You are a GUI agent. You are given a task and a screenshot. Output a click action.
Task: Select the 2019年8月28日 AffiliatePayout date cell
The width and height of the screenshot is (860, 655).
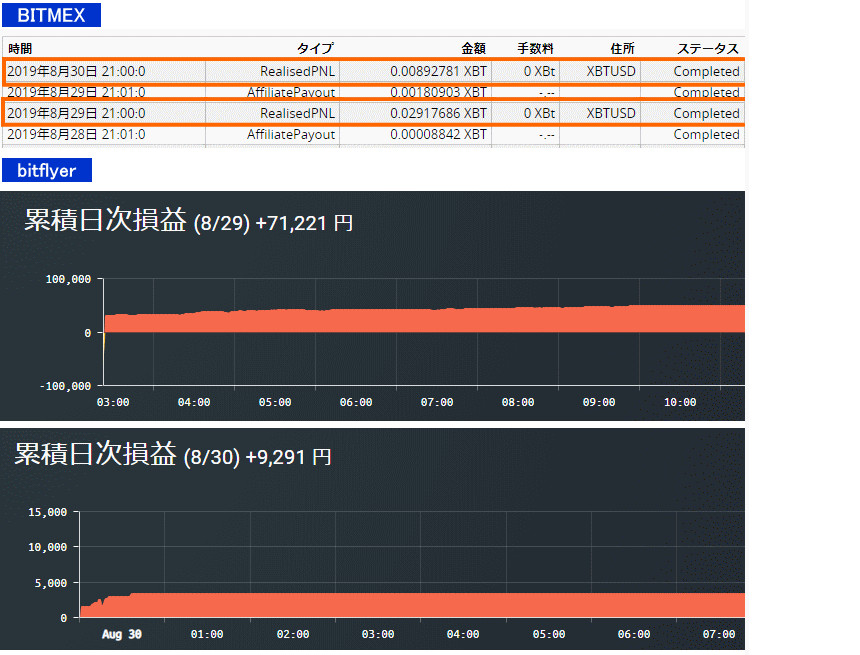[x=76, y=134]
